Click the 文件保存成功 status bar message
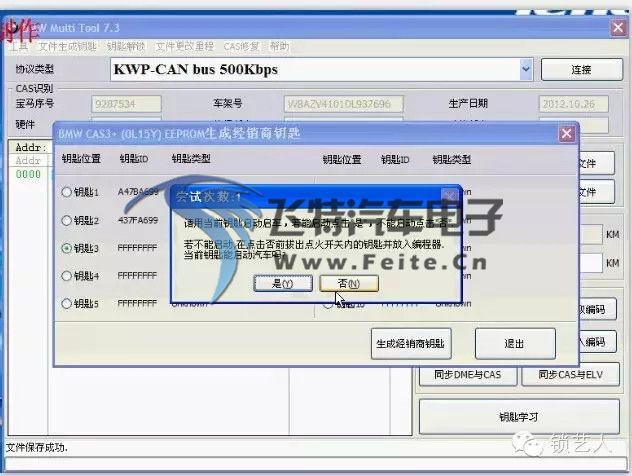This screenshot has width=632, height=476. click(x=37, y=447)
